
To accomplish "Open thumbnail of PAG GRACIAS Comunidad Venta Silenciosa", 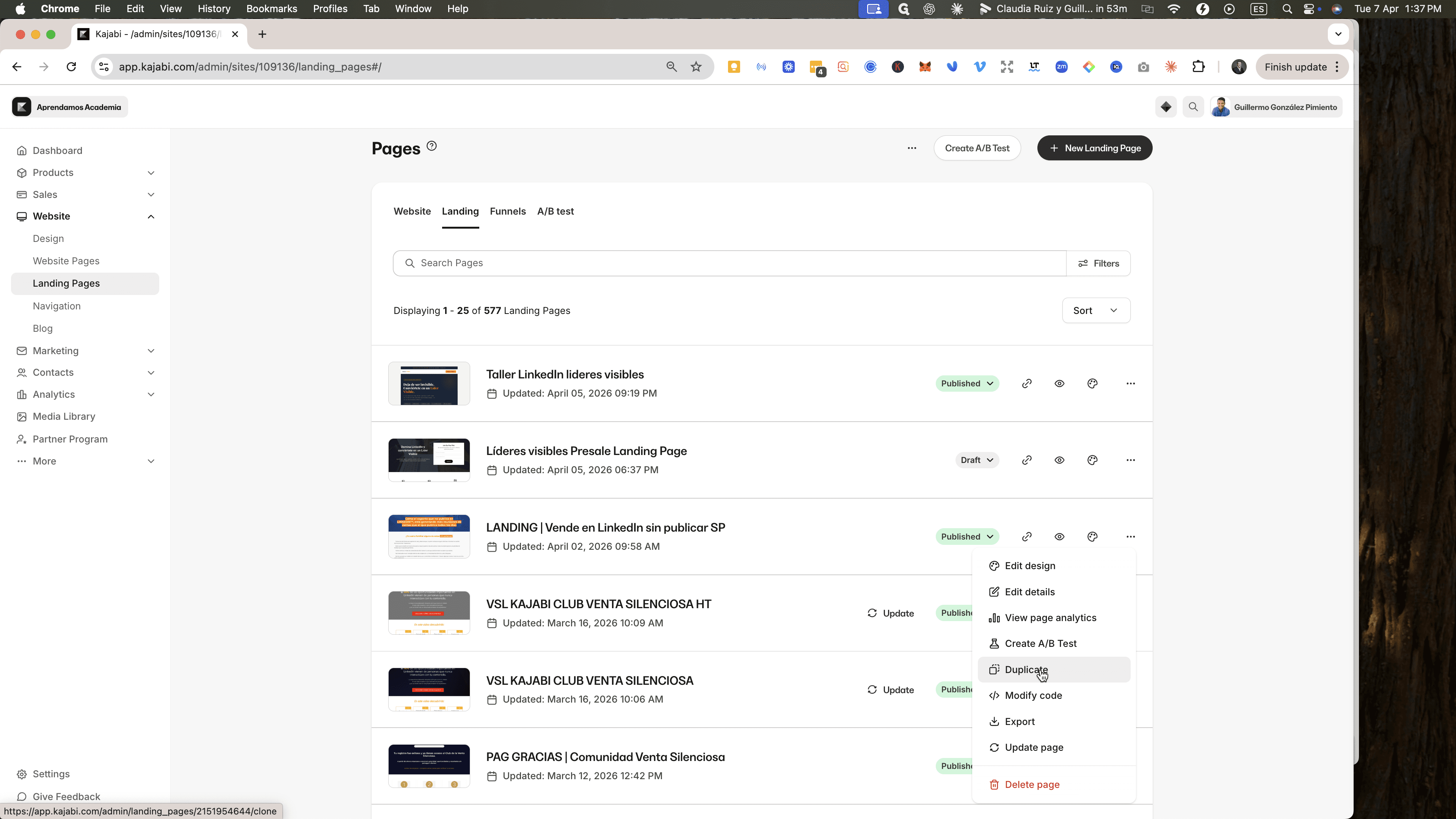I will tap(429, 766).
